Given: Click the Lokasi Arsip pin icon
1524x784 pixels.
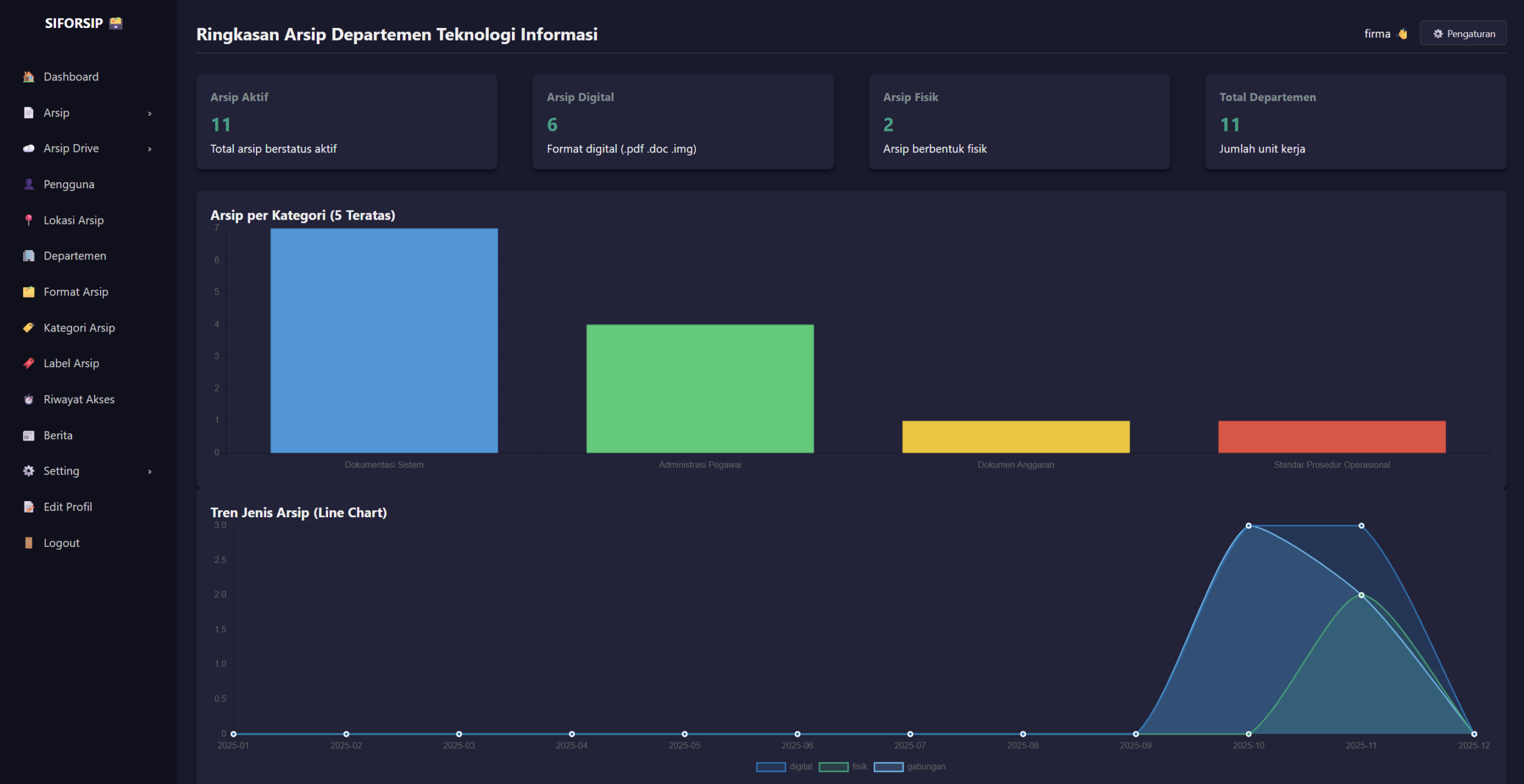Looking at the screenshot, I should click(28, 220).
